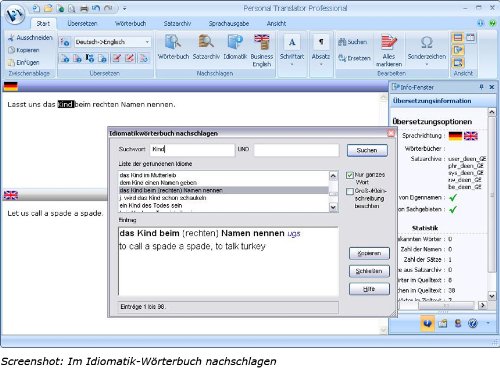Click first translate-document icon under language combo

[65, 58]
